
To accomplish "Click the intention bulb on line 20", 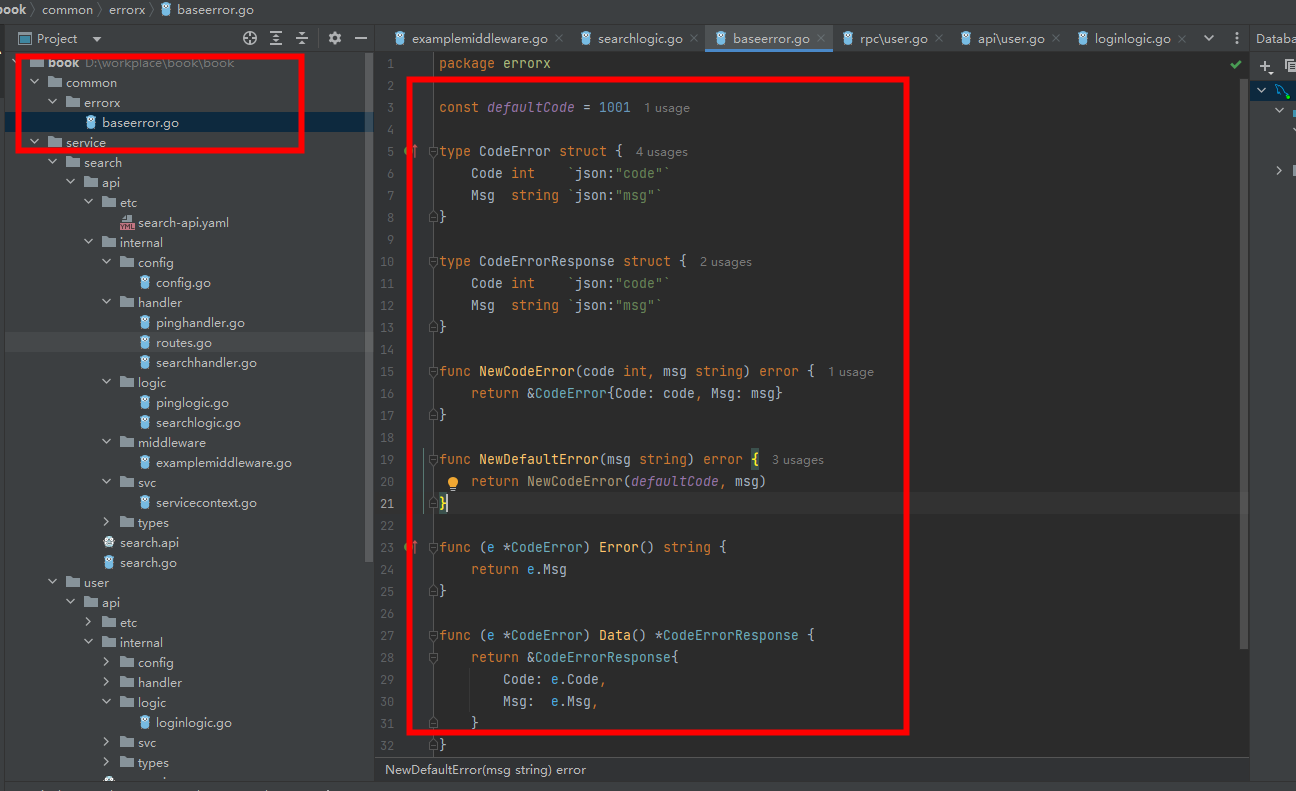I will point(453,482).
